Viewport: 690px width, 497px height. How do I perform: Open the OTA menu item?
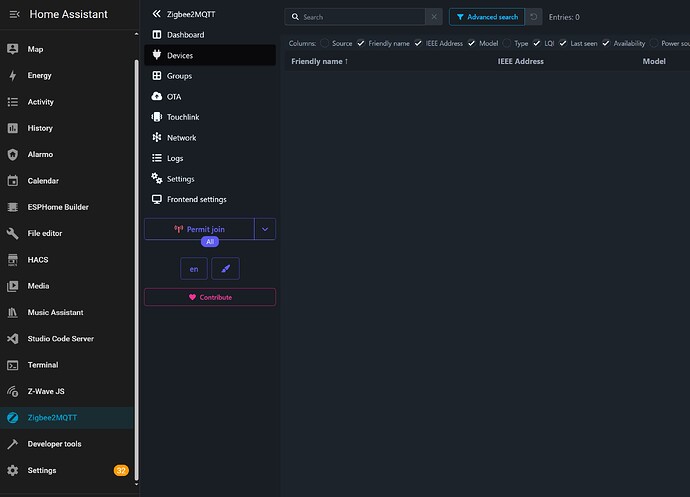click(210, 96)
